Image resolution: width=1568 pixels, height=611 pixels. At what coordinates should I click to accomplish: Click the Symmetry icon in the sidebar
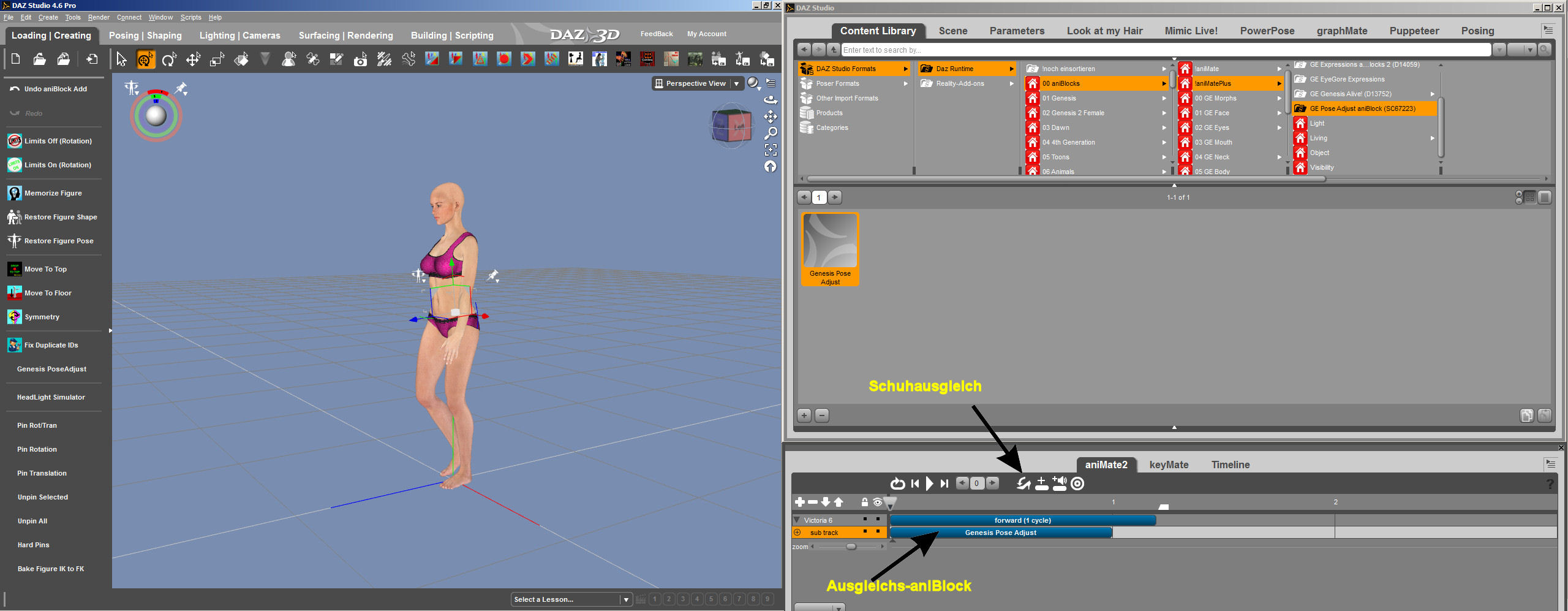pos(15,317)
